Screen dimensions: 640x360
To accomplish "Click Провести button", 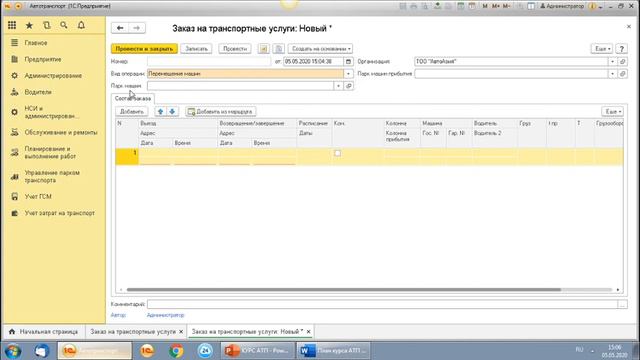I will click(235, 49).
